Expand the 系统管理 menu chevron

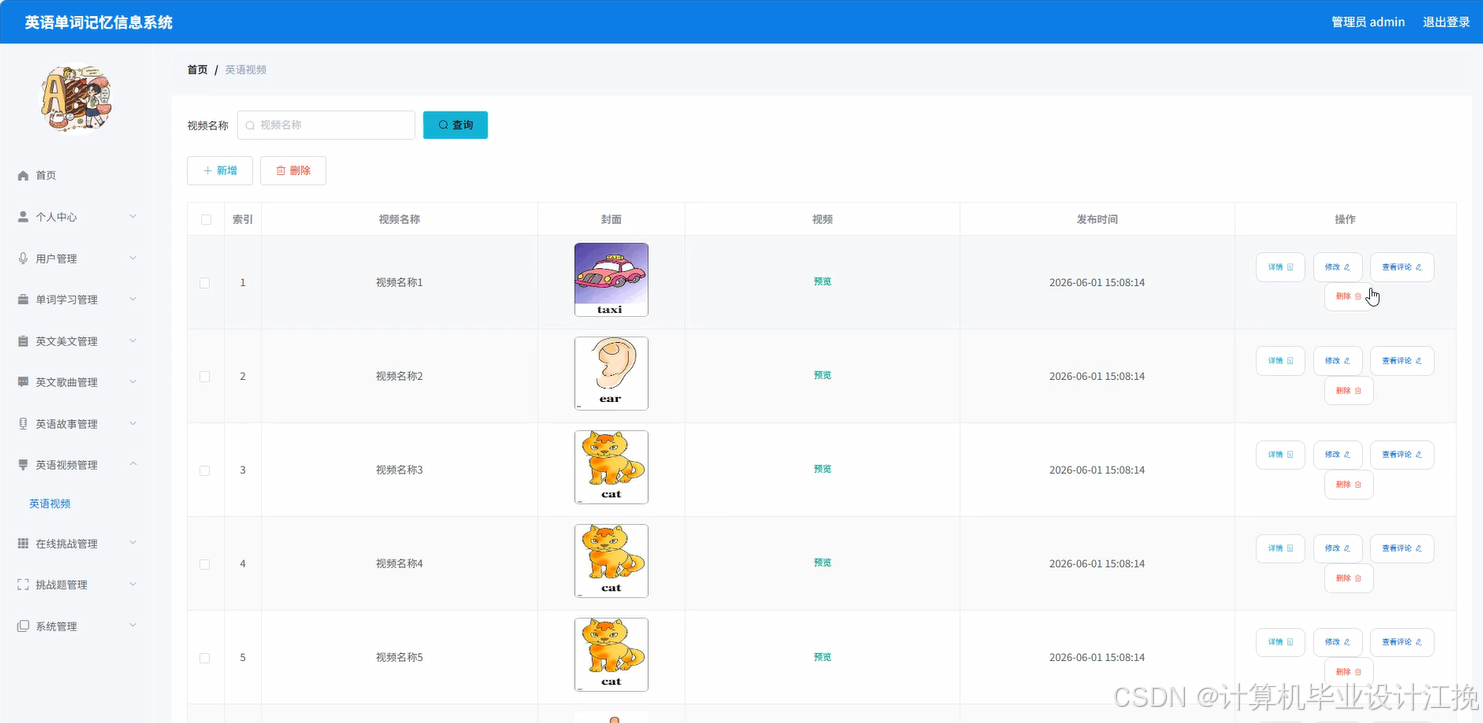133,627
